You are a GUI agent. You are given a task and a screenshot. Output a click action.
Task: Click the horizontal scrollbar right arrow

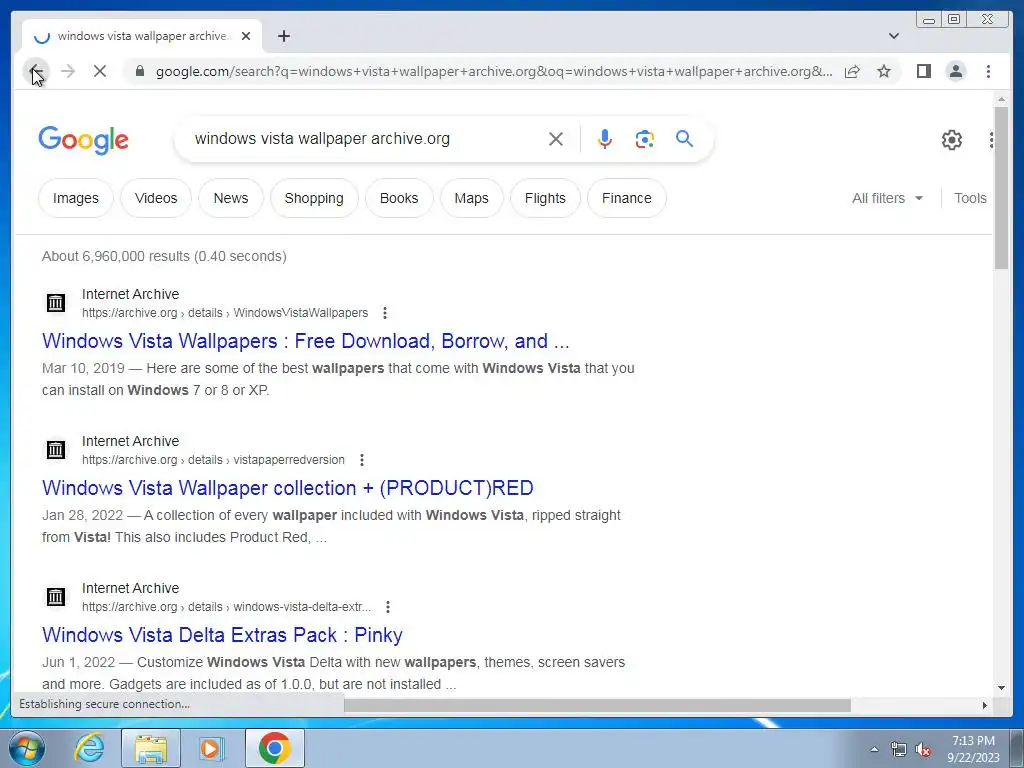pos(985,705)
